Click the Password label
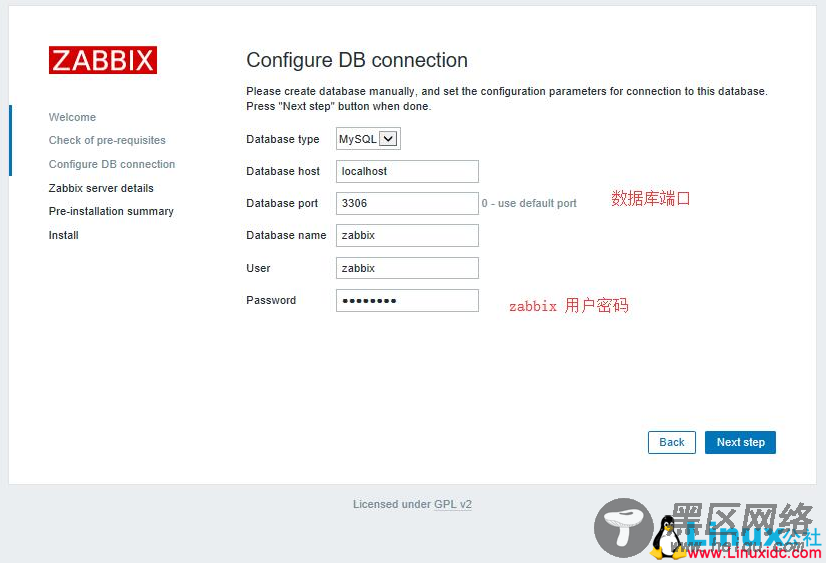826x563 pixels. pyautogui.click(x=271, y=301)
